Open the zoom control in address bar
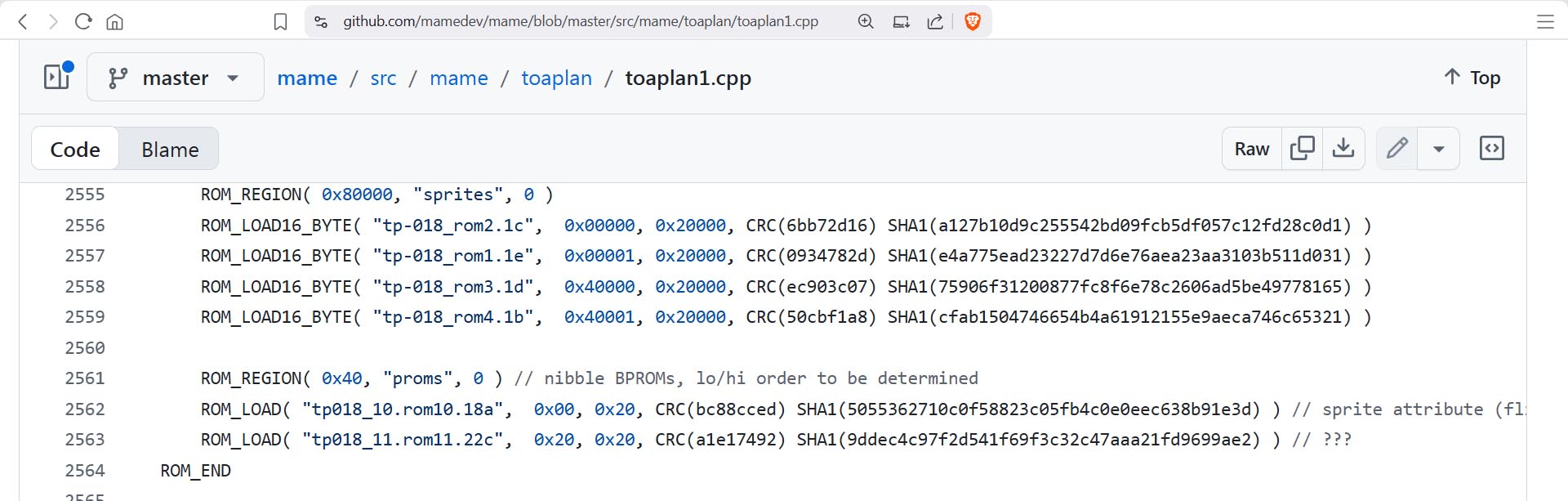Screen dimensions: 1568x501 tap(866, 22)
